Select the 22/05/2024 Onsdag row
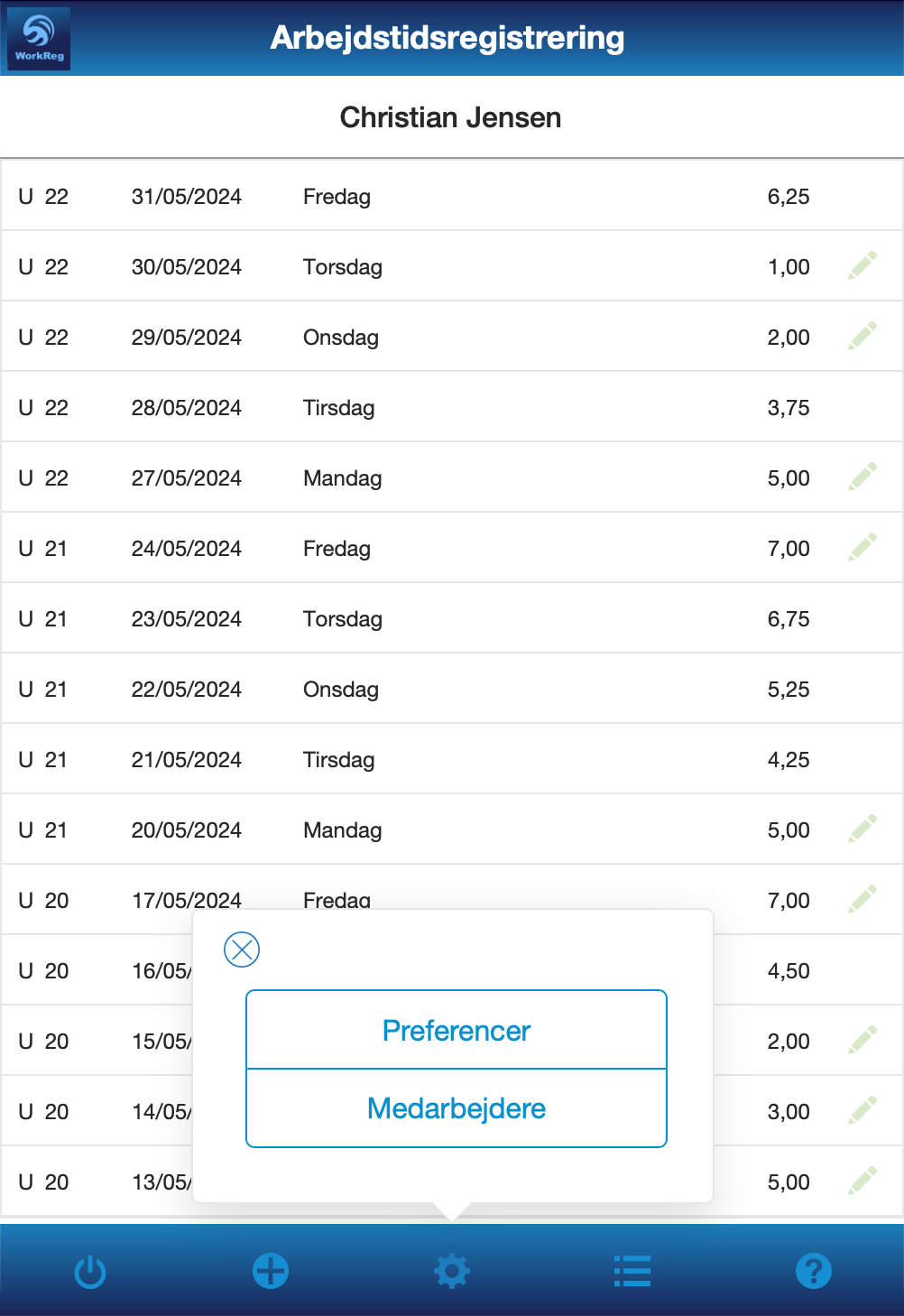The width and height of the screenshot is (904, 1316). 451,690
